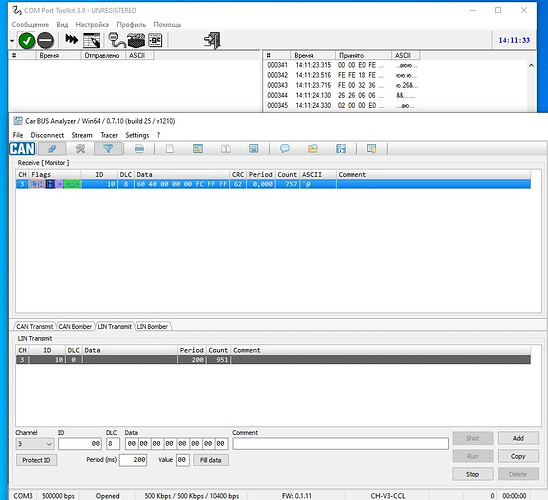Screen dimensions: 548x500
Task: Toggle the connection plug icon beside CAN
Action: coord(52,149)
